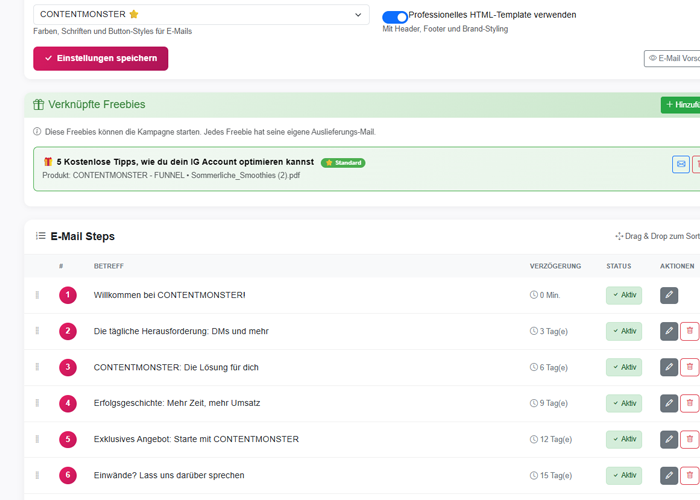The width and height of the screenshot is (700, 500).
Task: Select the 'CONTENTMONSTER: Die Lösung für dich' subject
Action: tap(176, 367)
